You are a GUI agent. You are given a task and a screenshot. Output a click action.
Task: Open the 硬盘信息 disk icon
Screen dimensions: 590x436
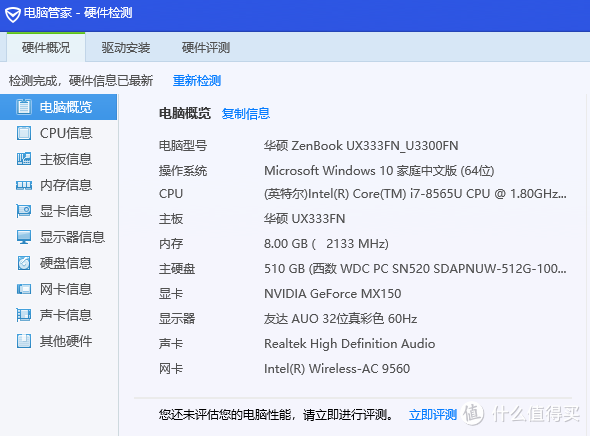tap(24, 263)
